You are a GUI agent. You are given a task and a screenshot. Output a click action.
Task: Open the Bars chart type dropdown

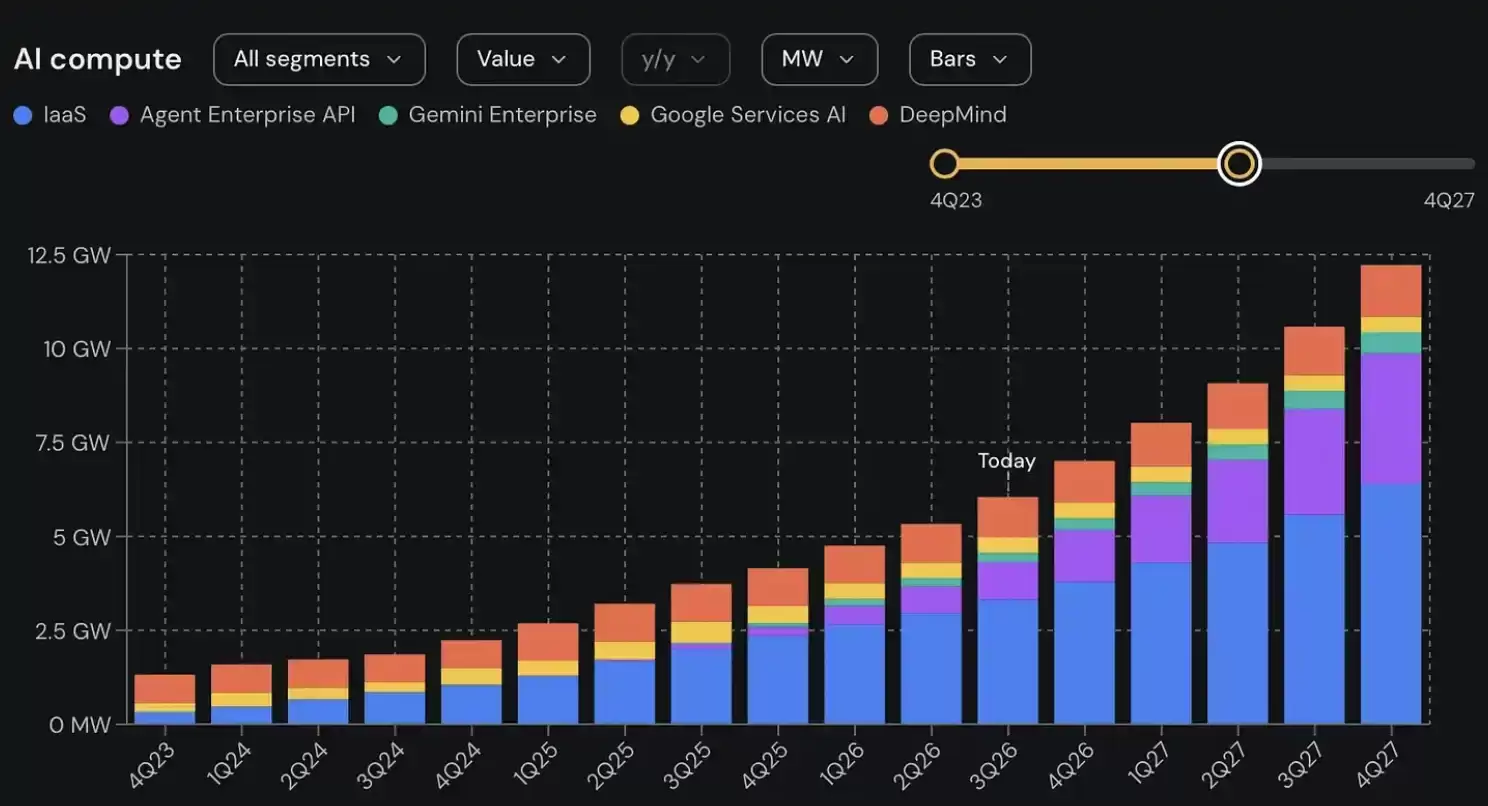pyautogui.click(x=970, y=59)
